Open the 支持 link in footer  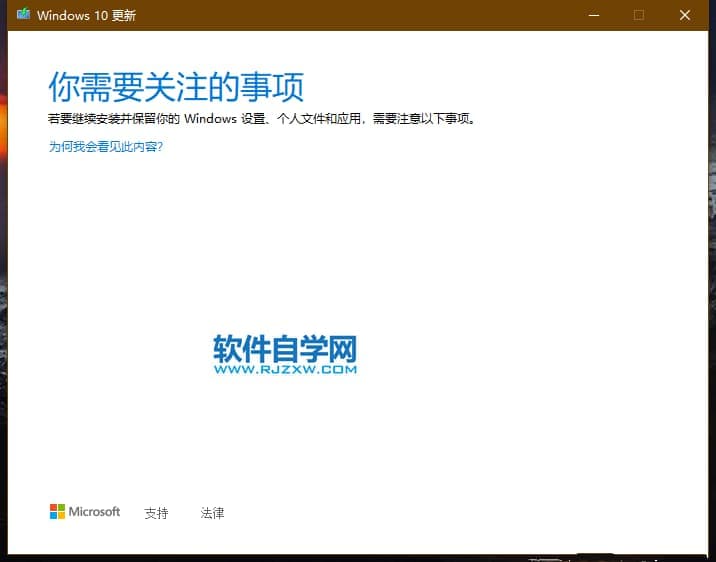tap(156, 513)
